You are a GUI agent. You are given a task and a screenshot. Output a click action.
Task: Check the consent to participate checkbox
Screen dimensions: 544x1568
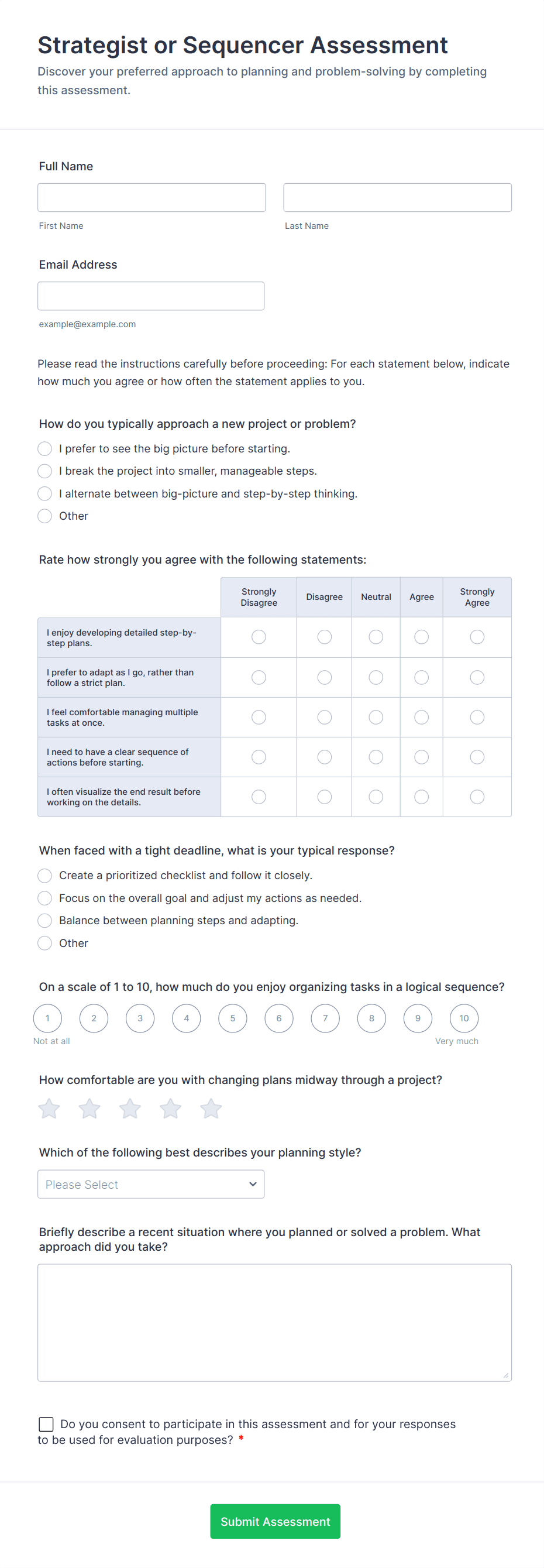click(46, 1424)
